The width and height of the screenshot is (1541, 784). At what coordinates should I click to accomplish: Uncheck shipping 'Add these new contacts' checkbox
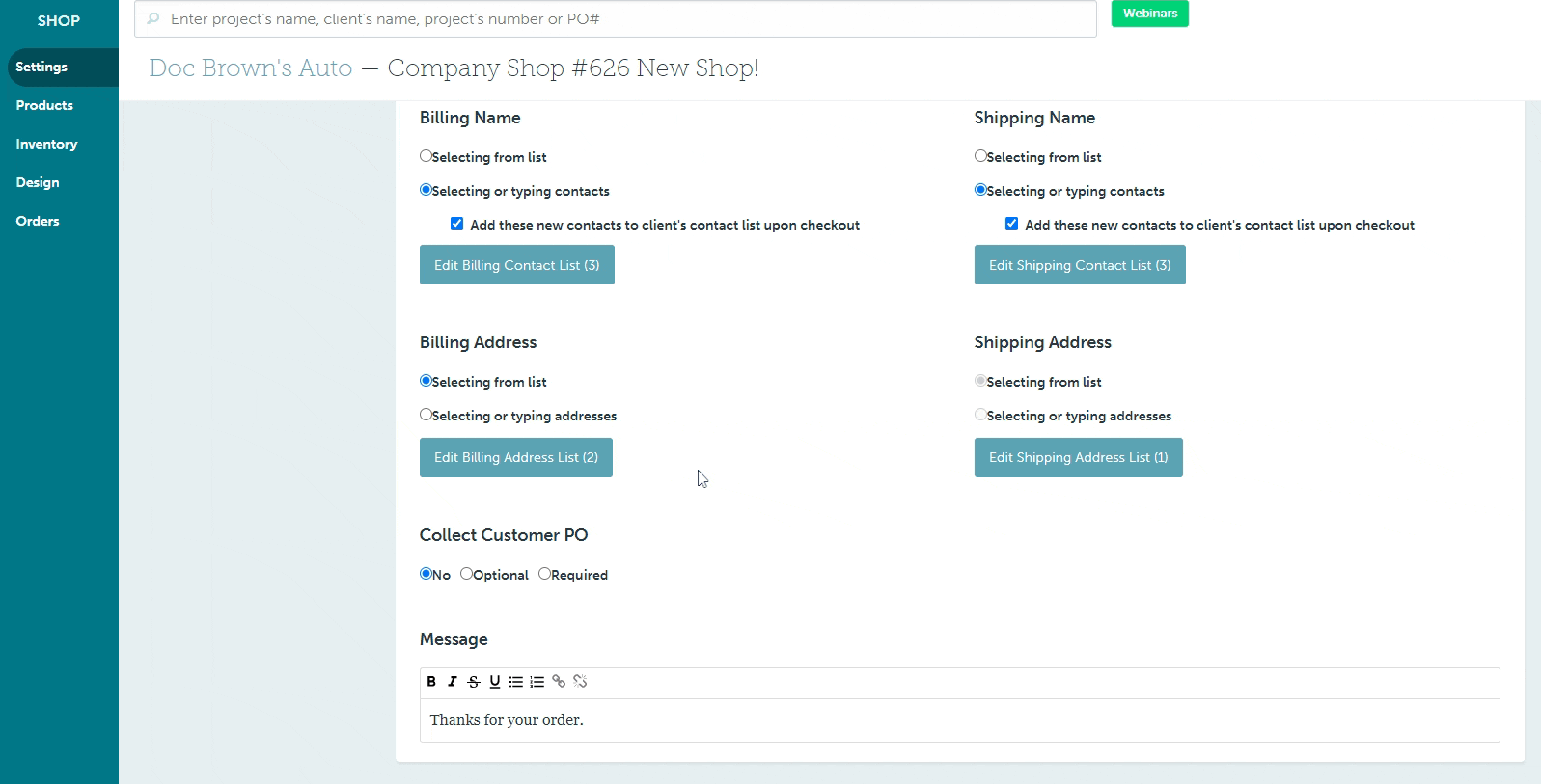click(x=1011, y=224)
